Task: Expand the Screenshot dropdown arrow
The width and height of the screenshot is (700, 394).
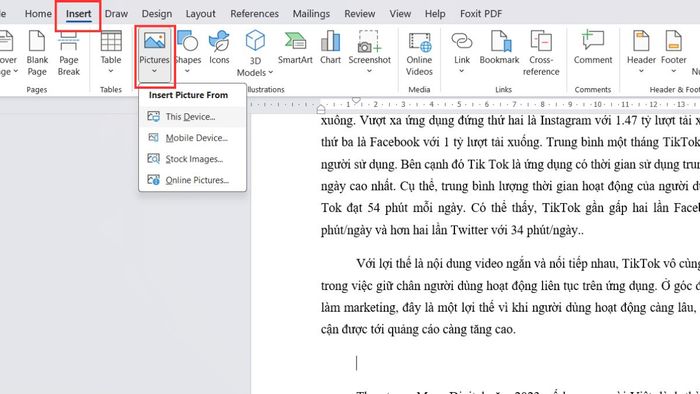Action: click(x=369, y=71)
